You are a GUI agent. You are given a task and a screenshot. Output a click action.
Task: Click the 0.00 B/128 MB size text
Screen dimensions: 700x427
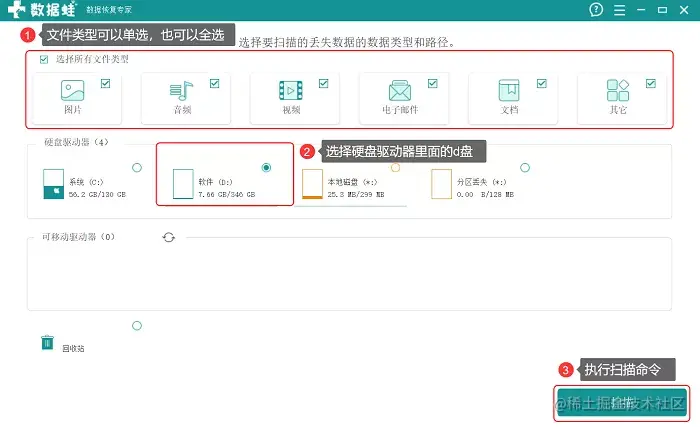click(485, 195)
